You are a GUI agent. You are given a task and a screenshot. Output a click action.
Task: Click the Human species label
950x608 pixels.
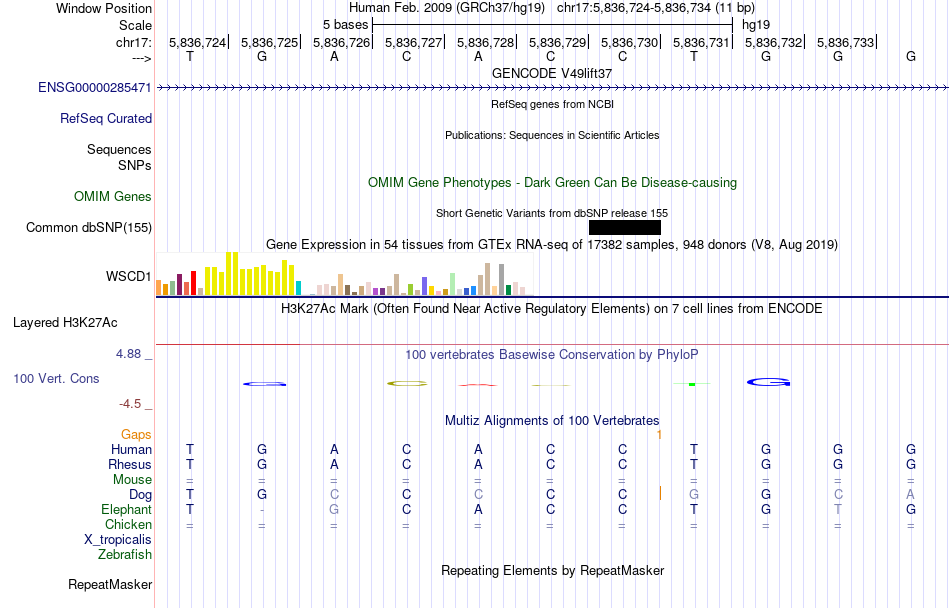(131, 449)
